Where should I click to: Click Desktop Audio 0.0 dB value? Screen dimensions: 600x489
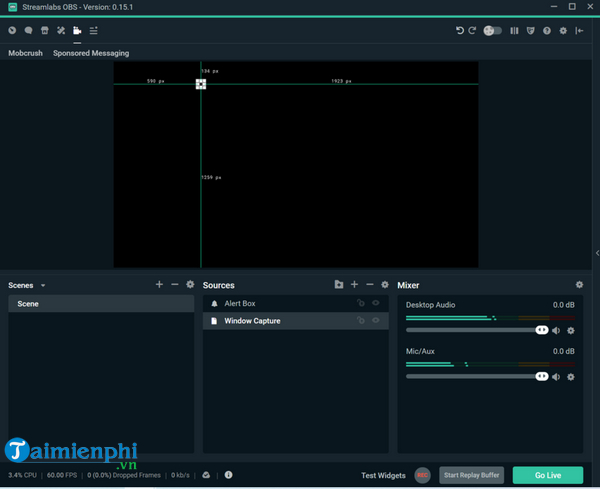[564, 305]
